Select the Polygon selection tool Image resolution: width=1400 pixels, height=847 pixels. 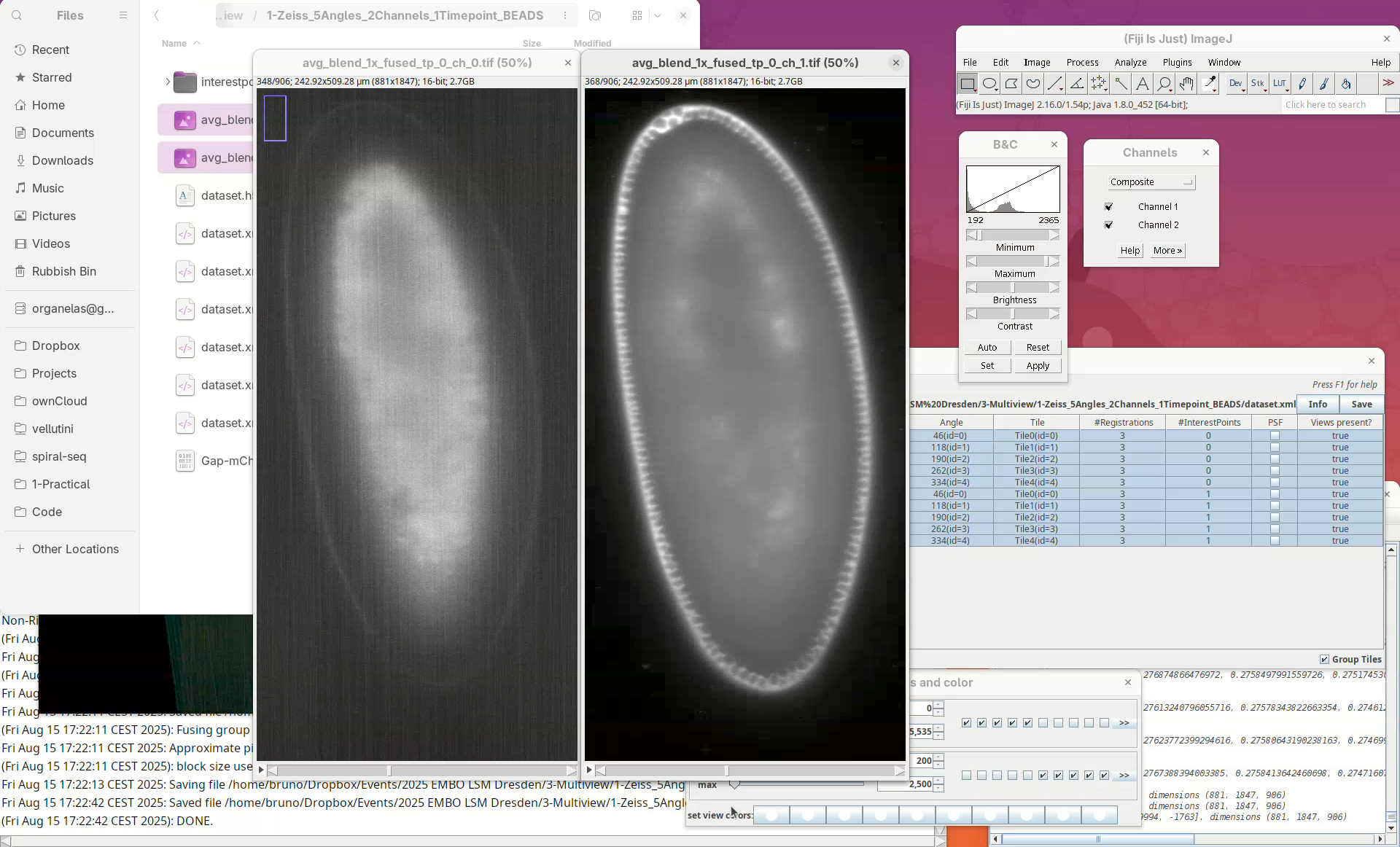1011,84
